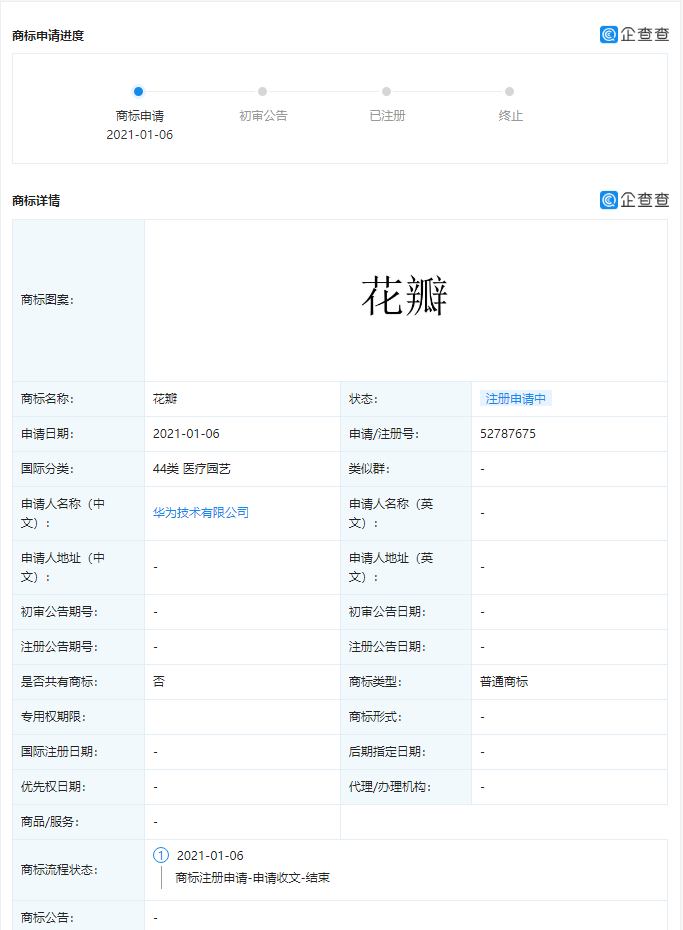Click the 企查查 logo beside 商标详情 header

point(634,200)
